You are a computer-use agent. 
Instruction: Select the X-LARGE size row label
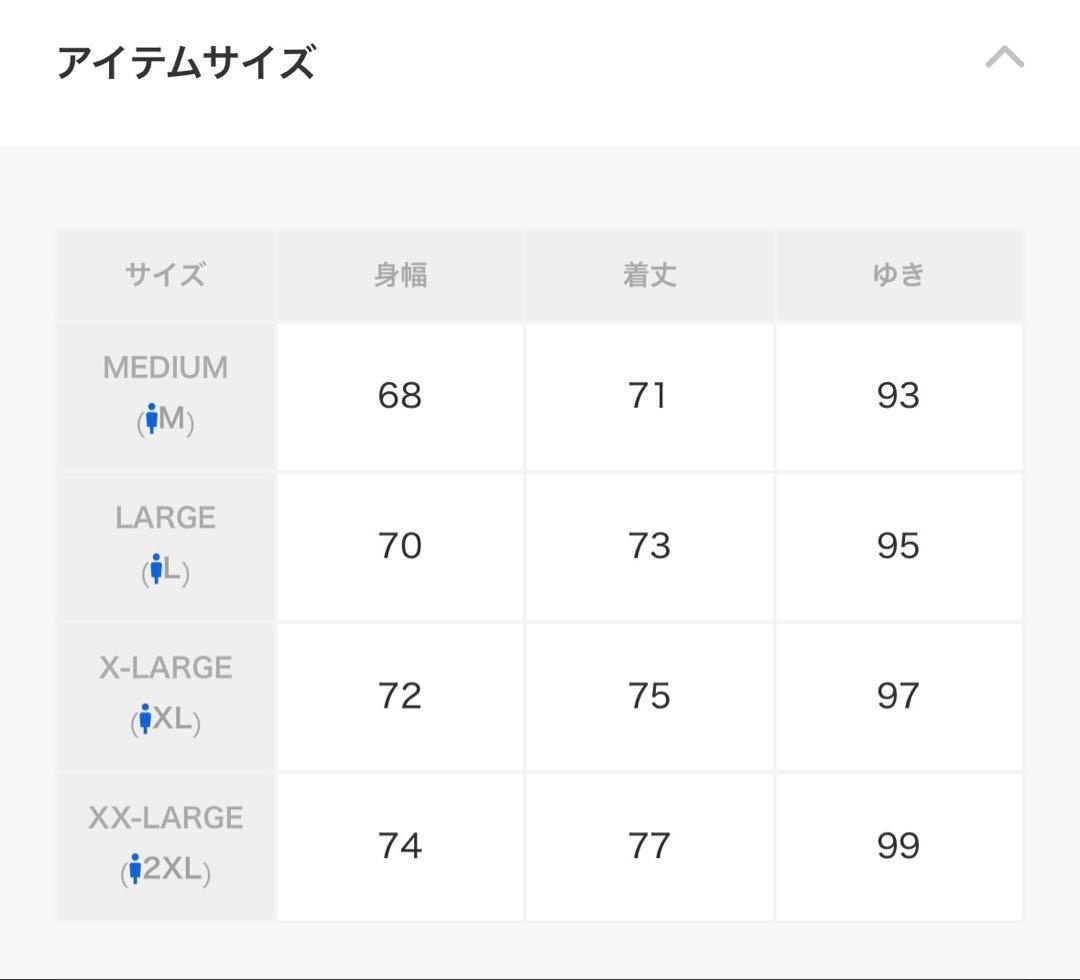165,668
